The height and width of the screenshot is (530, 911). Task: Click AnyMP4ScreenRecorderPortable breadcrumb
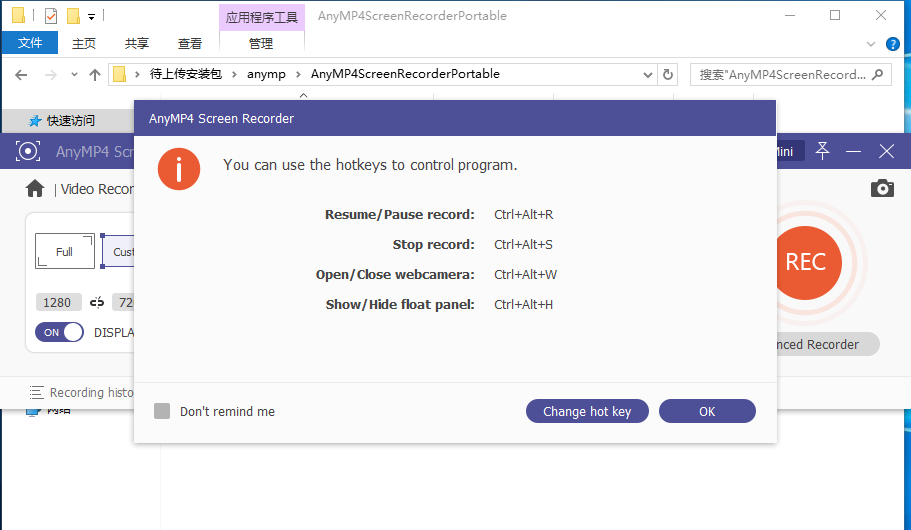click(405, 74)
